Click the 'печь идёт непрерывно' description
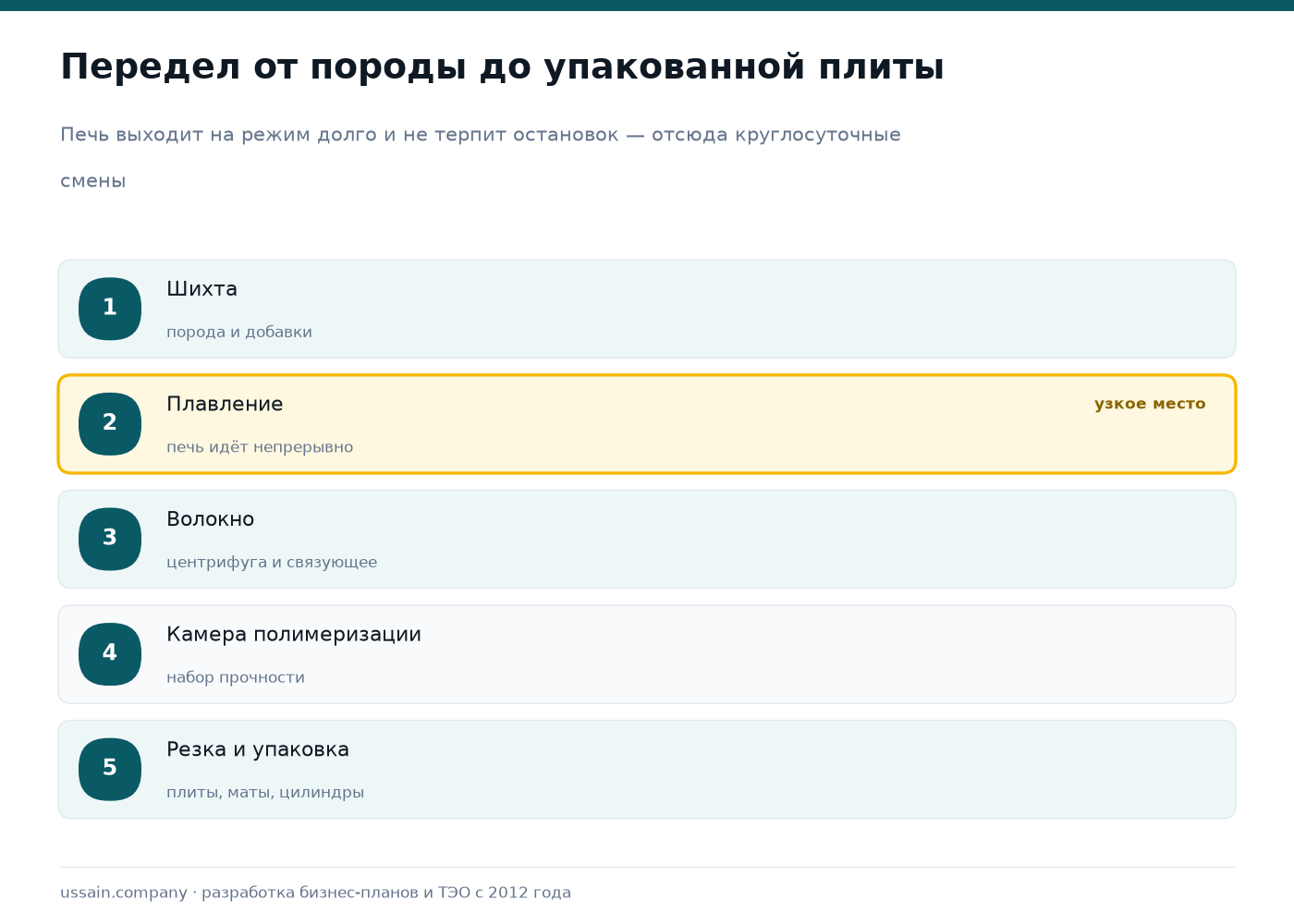 coord(260,447)
